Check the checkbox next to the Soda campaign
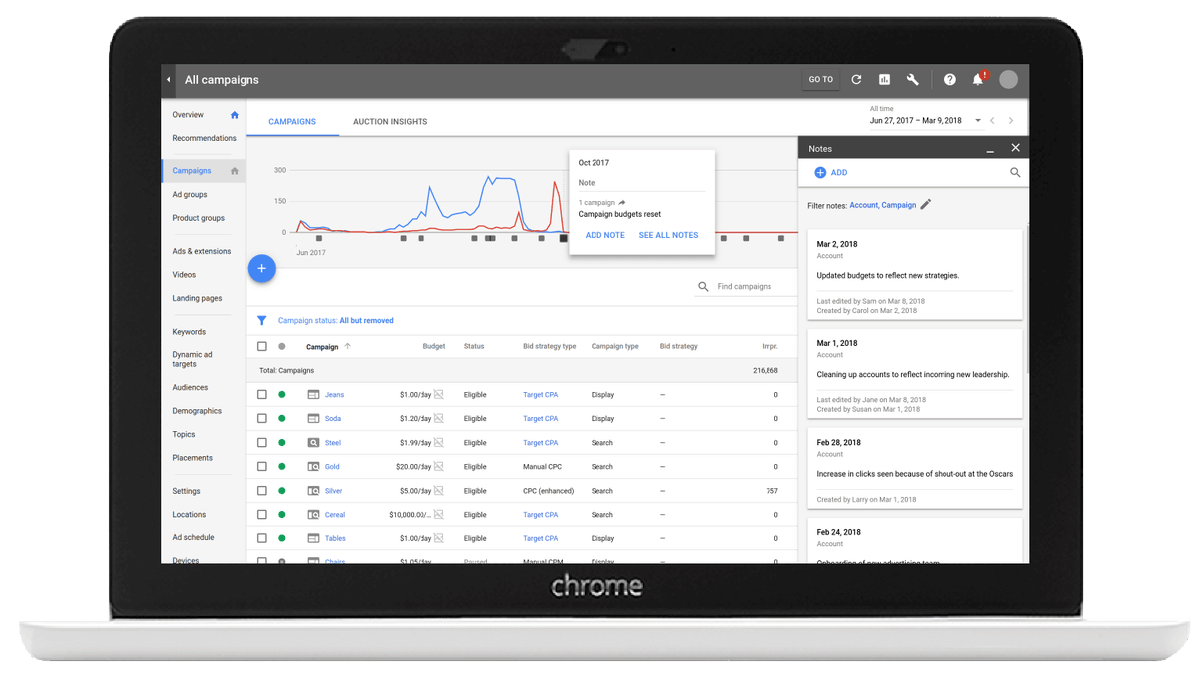This screenshot has width=1200, height=673. [x=262, y=418]
